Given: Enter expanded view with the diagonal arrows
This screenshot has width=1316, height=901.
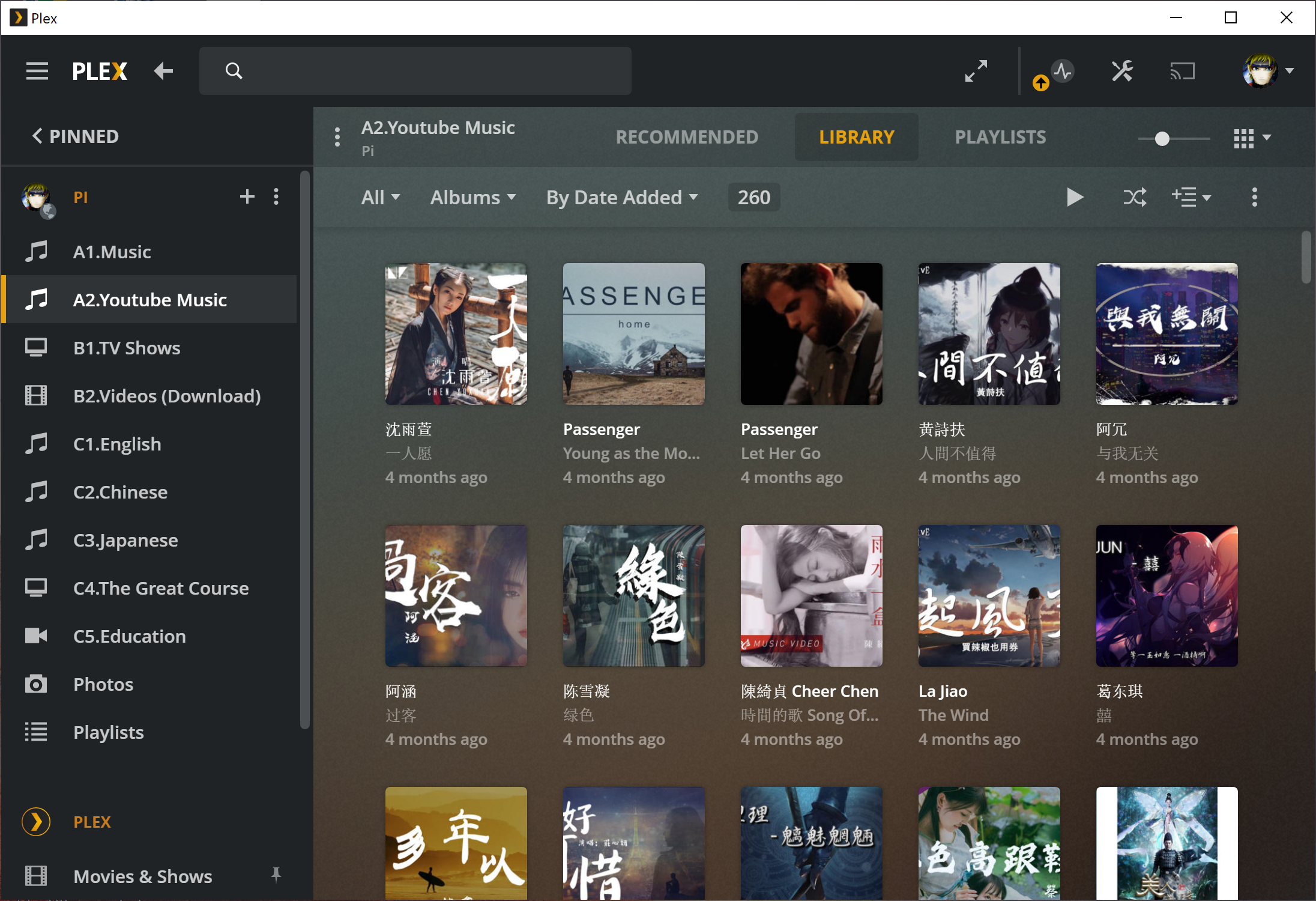Looking at the screenshot, I should [976, 71].
